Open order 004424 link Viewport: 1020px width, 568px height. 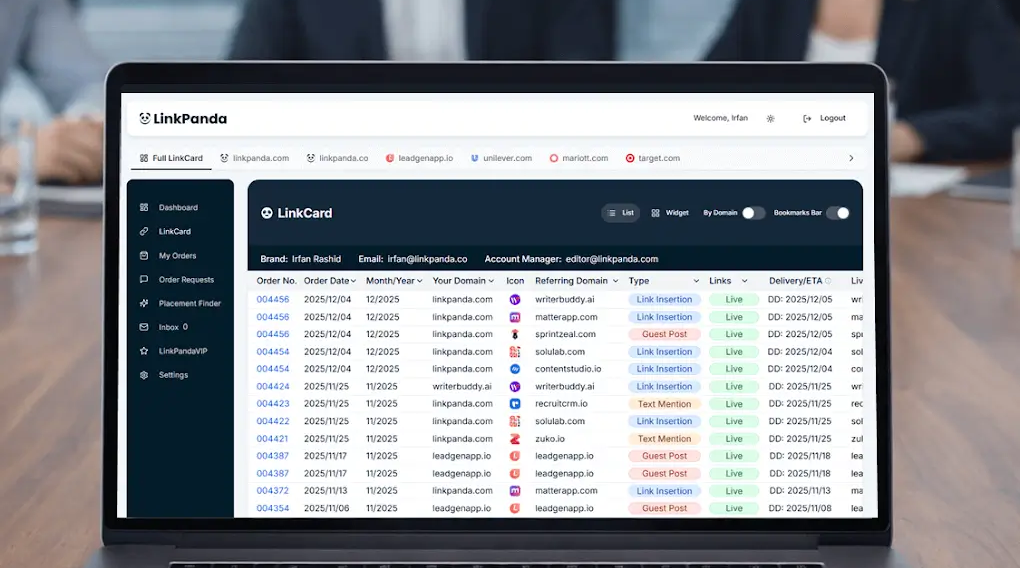point(273,386)
